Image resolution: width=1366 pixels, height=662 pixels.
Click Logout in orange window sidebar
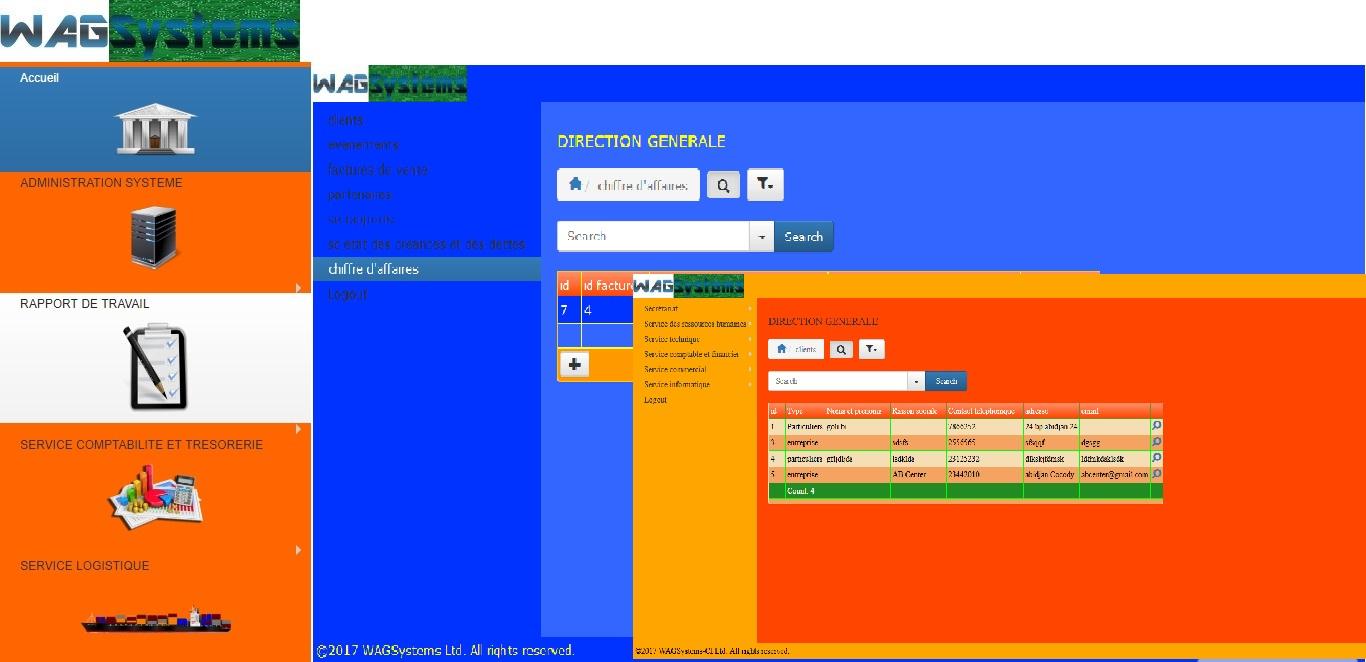(655, 399)
